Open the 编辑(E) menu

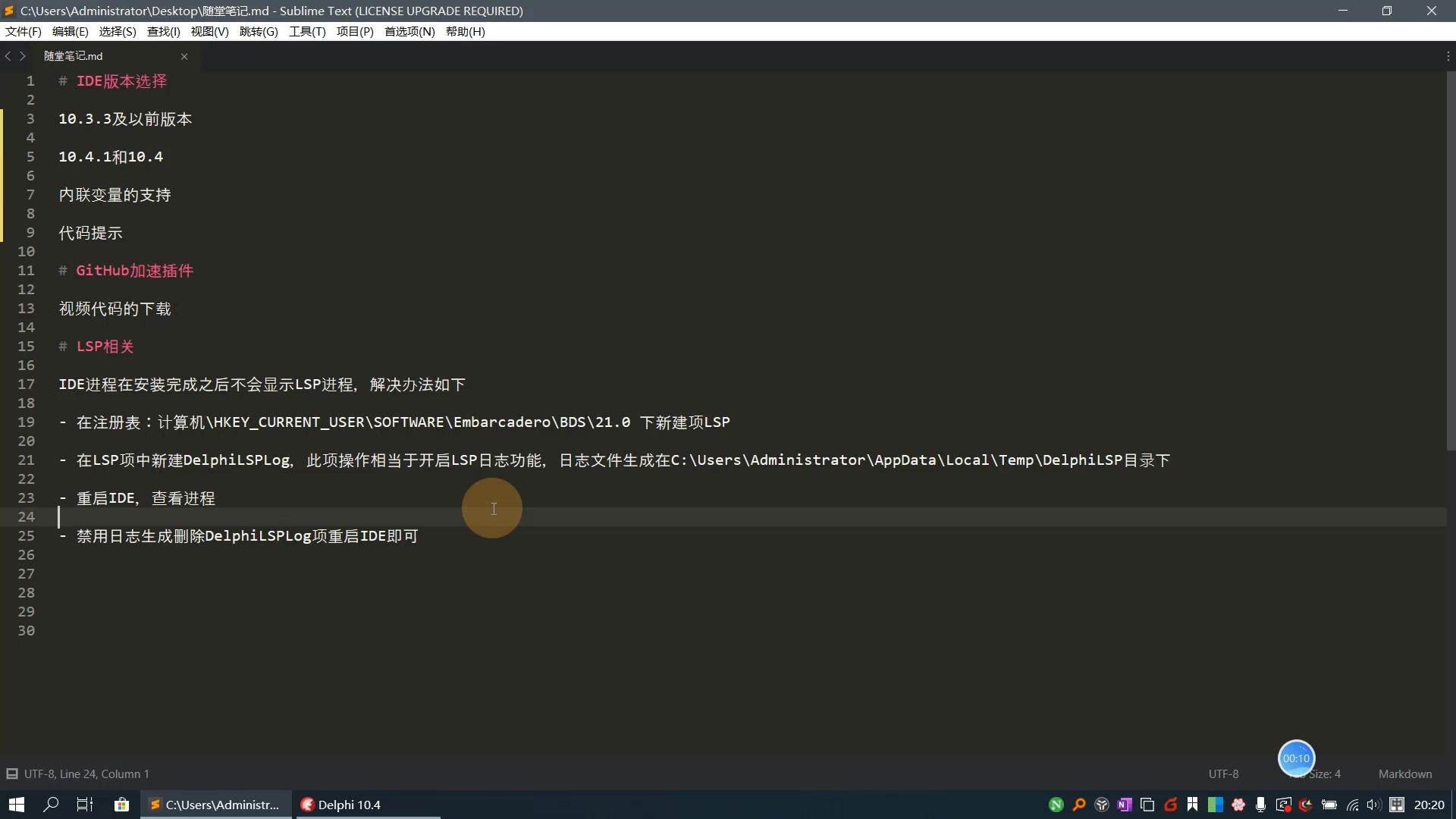point(71,31)
